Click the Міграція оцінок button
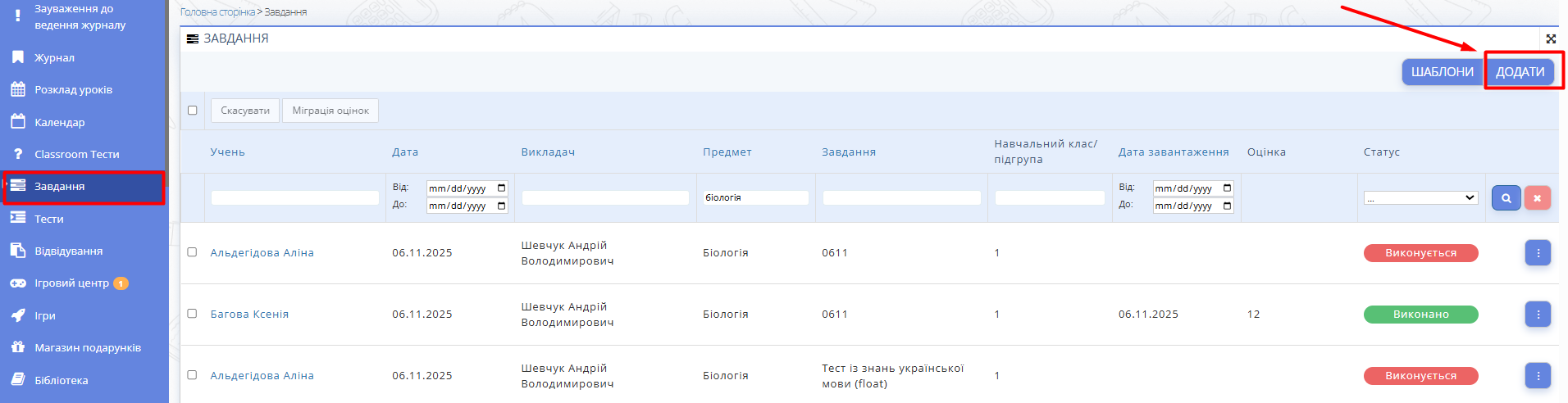Image resolution: width=1568 pixels, height=403 pixels. pos(330,111)
